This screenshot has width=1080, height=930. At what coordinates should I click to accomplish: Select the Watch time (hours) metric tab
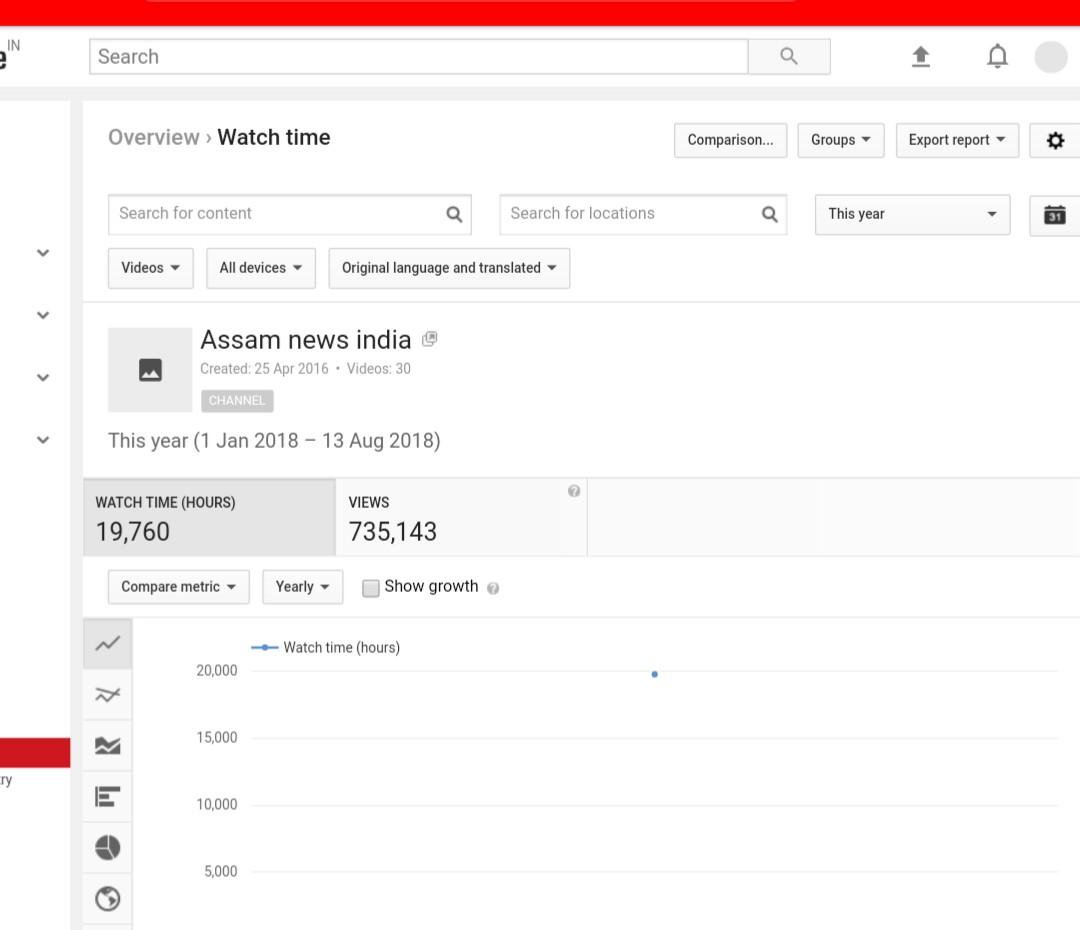point(209,517)
